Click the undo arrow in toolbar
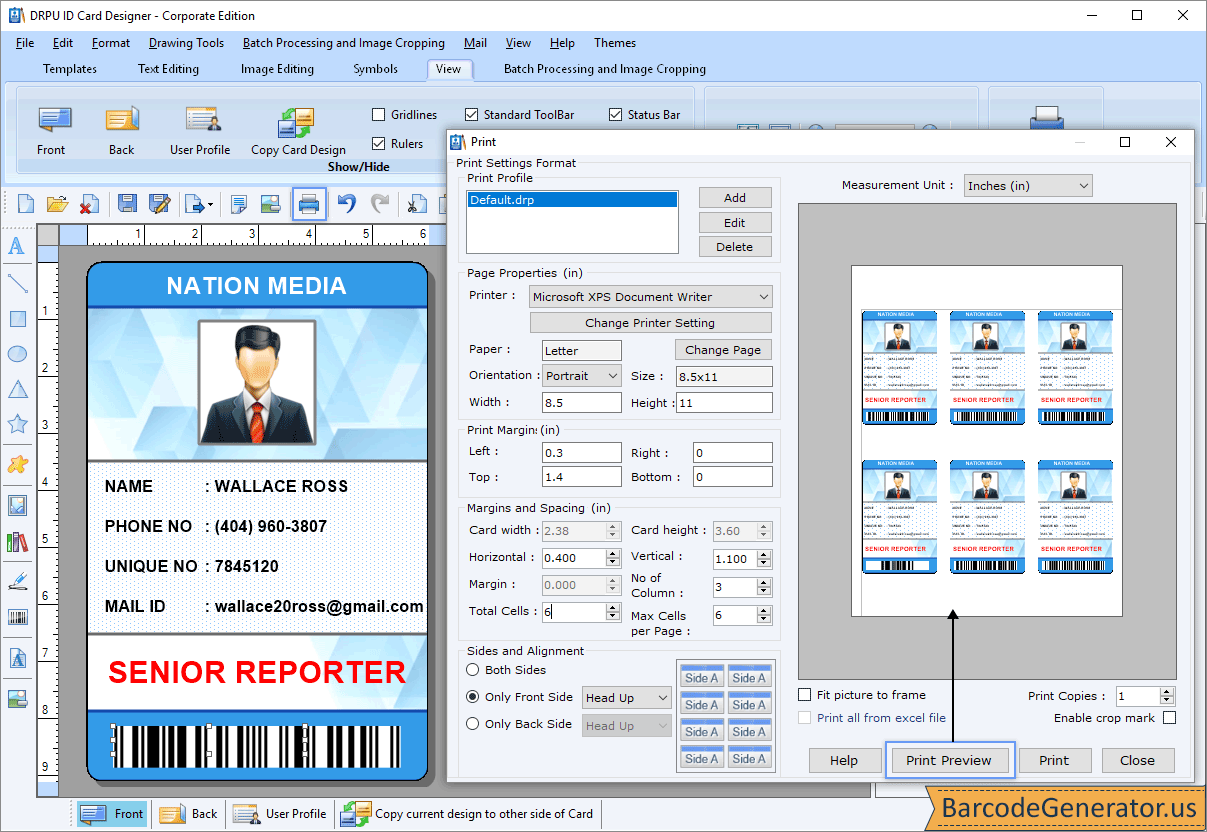Viewport: 1207px width, 832px height. 346,204
